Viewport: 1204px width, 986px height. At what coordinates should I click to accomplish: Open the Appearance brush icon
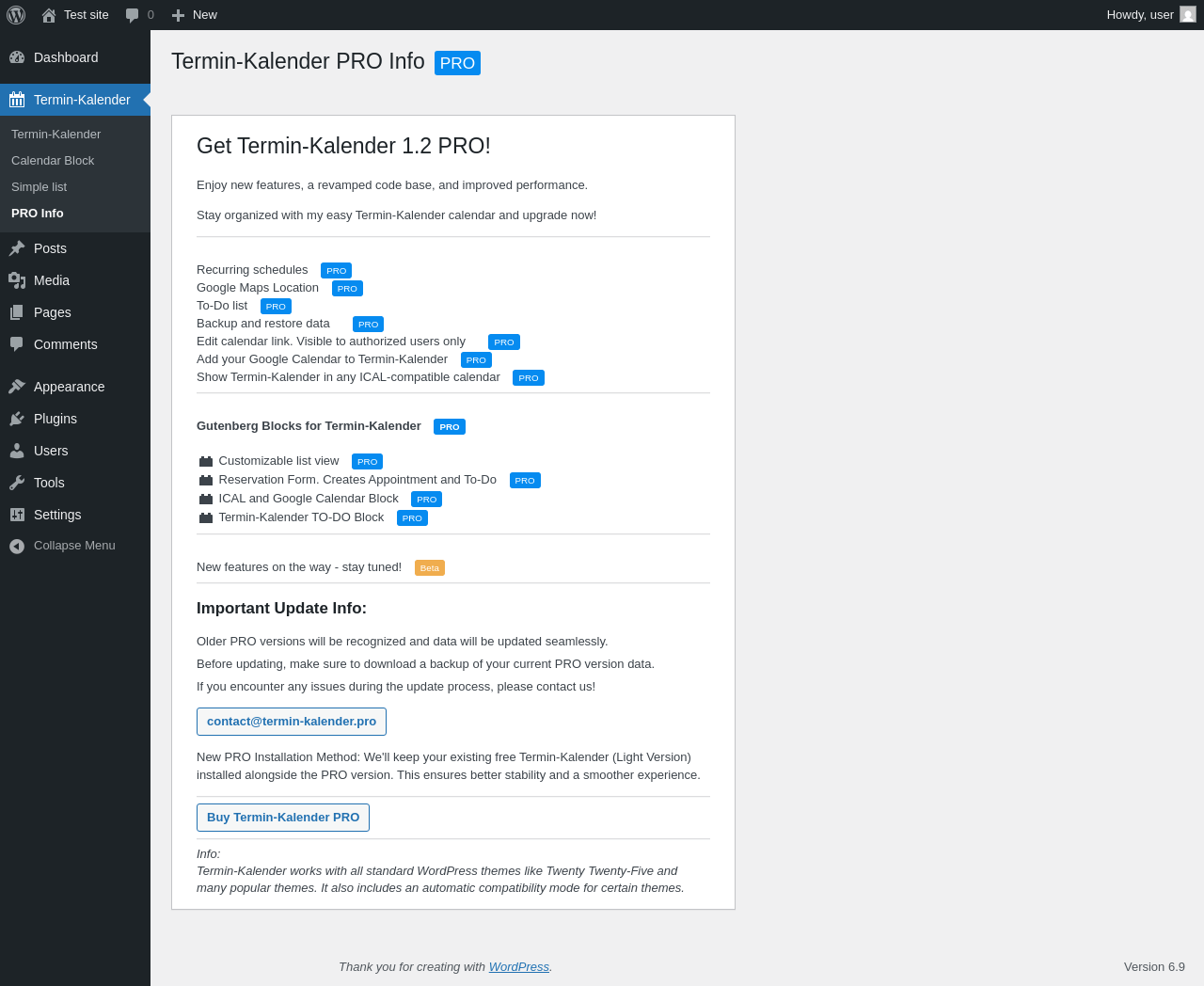(17, 387)
